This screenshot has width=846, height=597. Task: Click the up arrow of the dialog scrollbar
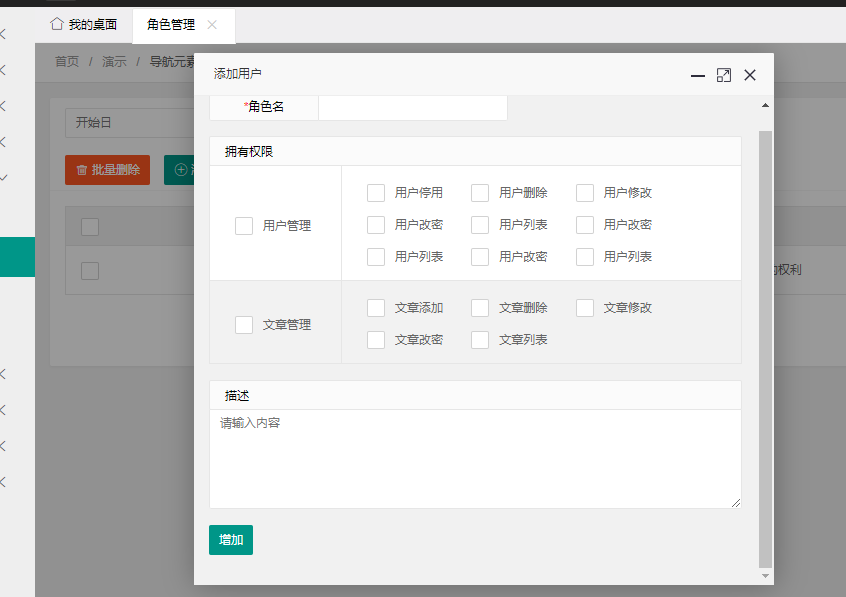(x=766, y=103)
